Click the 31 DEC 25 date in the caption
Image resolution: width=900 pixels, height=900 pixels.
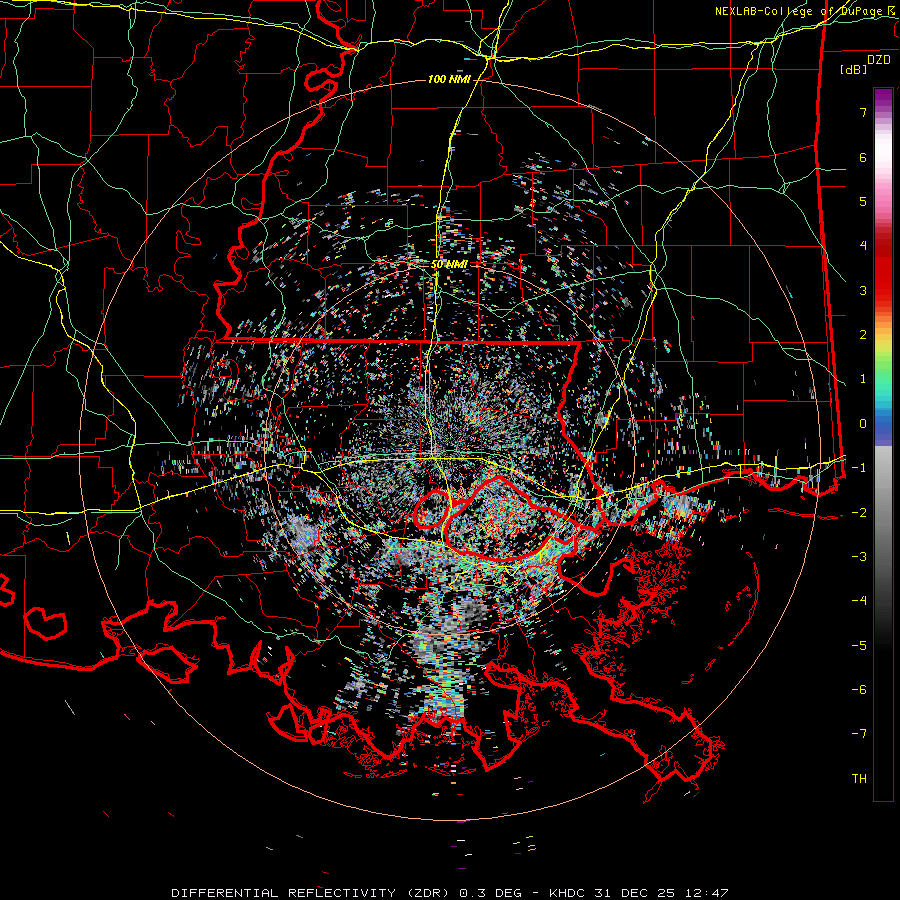click(x=635, y=893)
